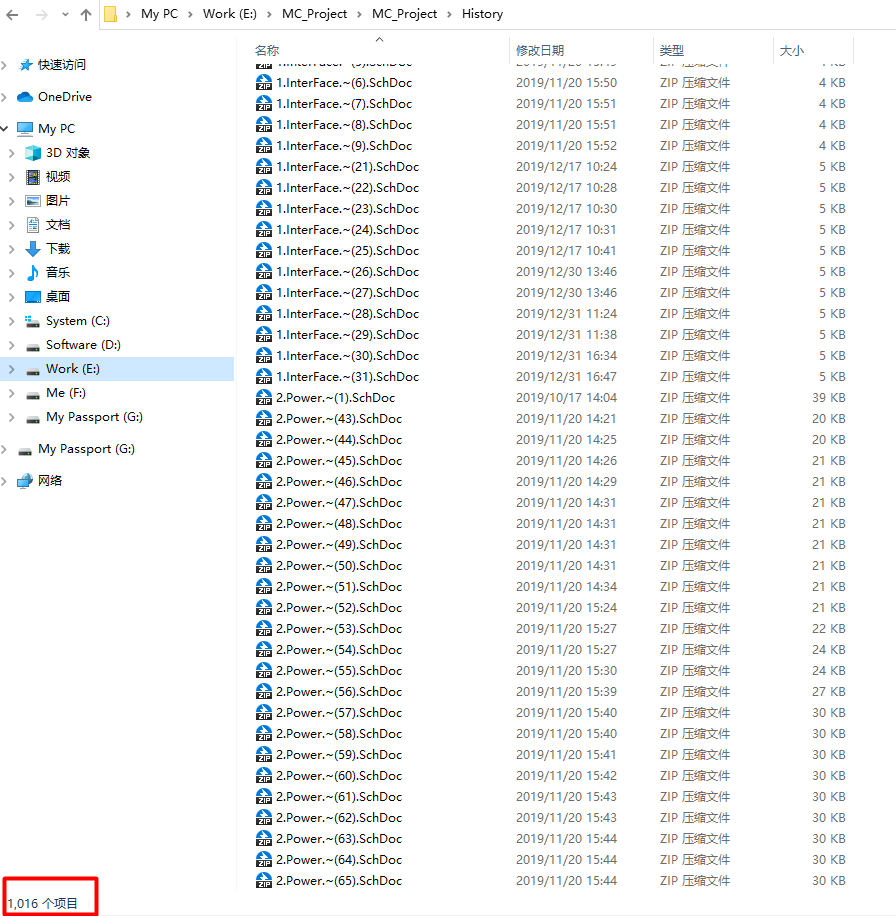Select file 2.Power.~(65).SchDoc
Image resolution: width=896 pixels, height=916 pixels.
tap(339, 882)
